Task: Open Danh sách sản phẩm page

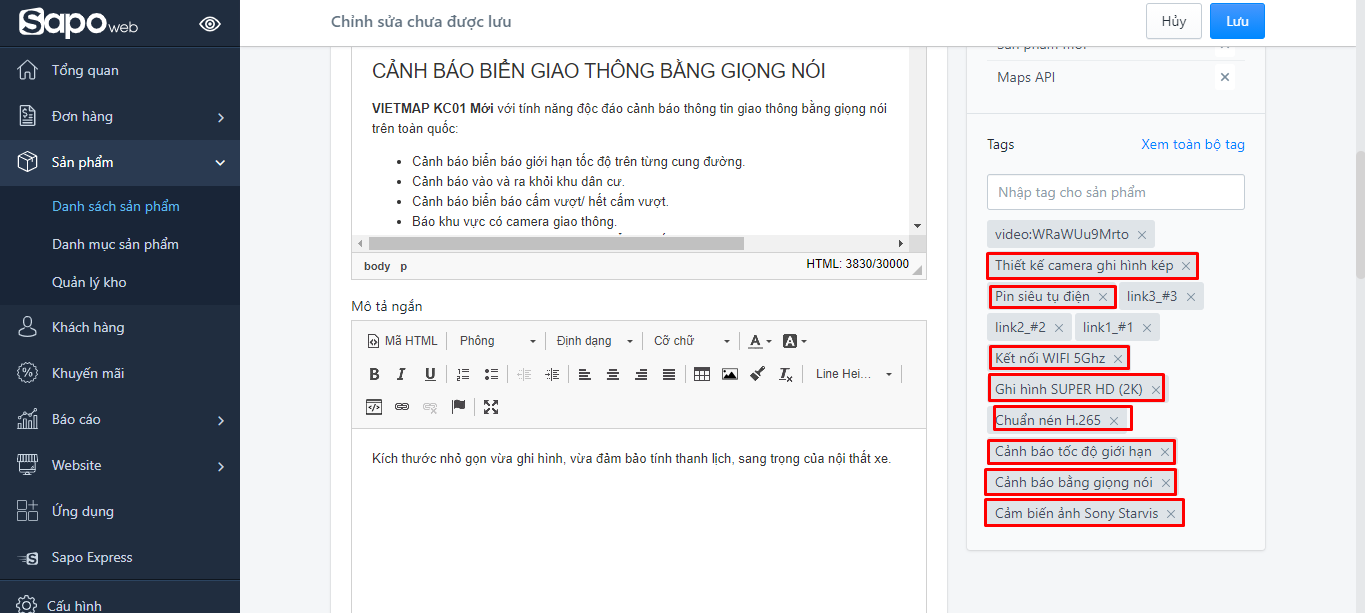Action: [x=116, y=206]
